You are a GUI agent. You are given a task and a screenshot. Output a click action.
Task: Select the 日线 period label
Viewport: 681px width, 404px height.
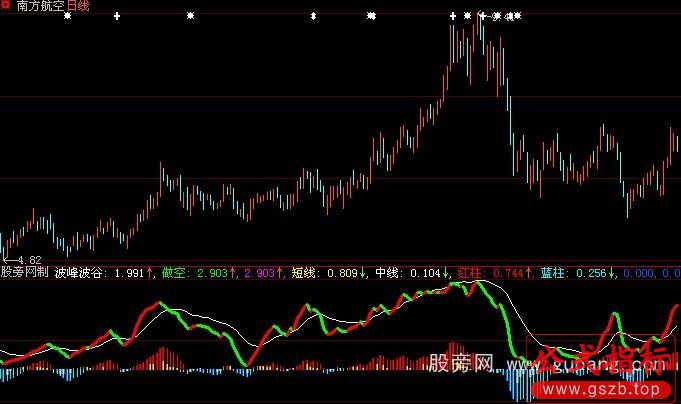(78, 6)
